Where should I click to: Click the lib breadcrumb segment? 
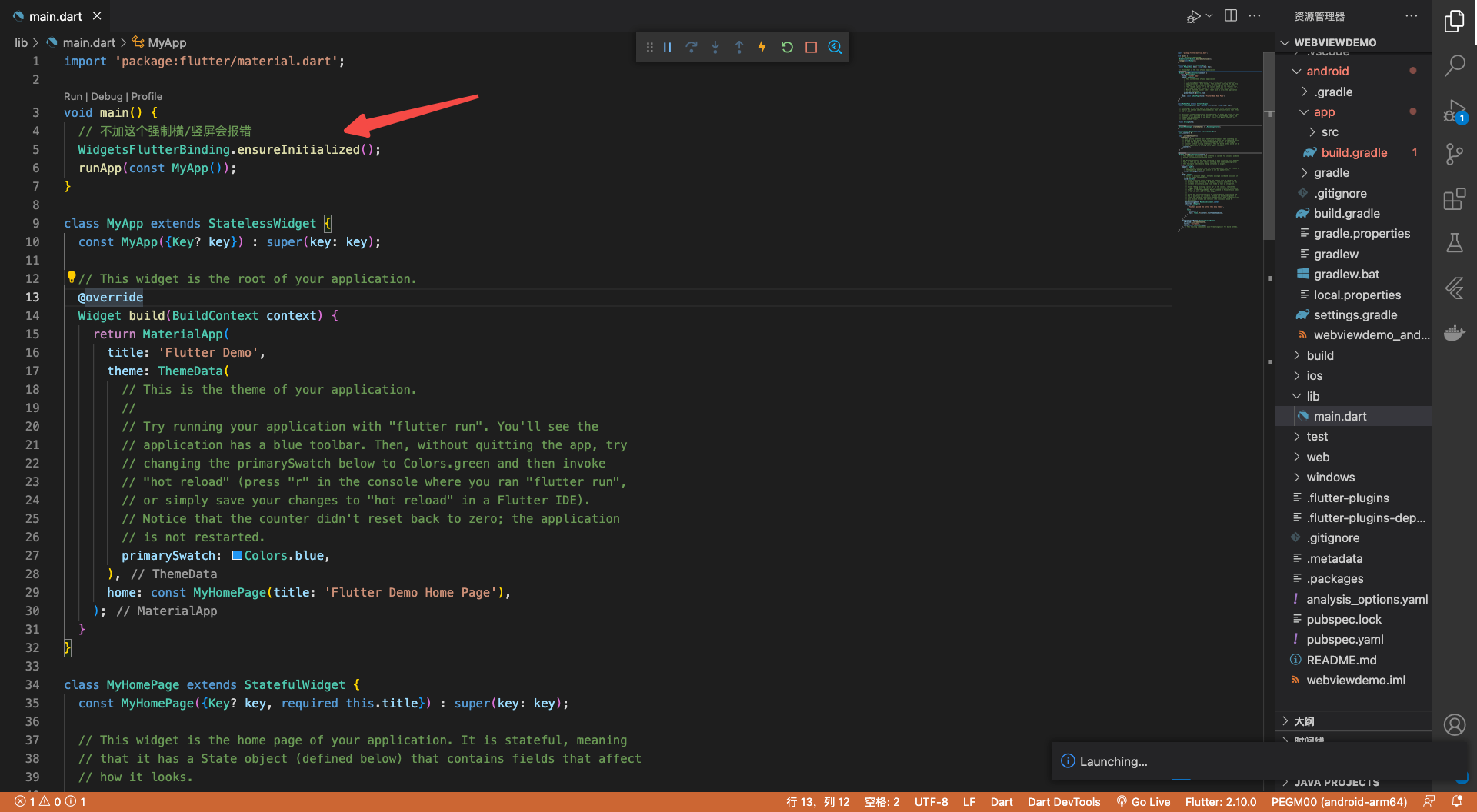[x=21, y=43]
